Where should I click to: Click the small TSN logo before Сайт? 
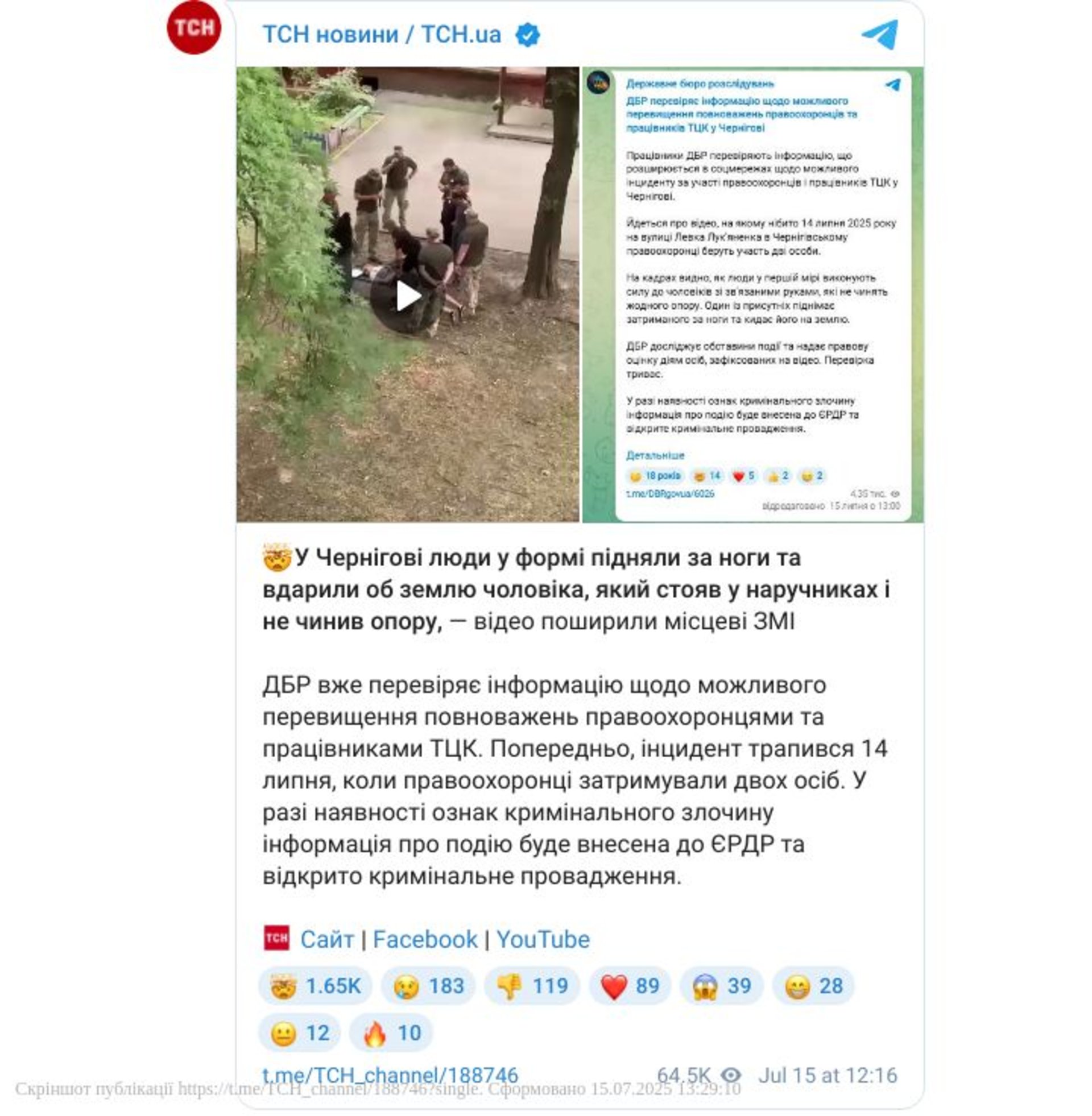coord(276,937)
